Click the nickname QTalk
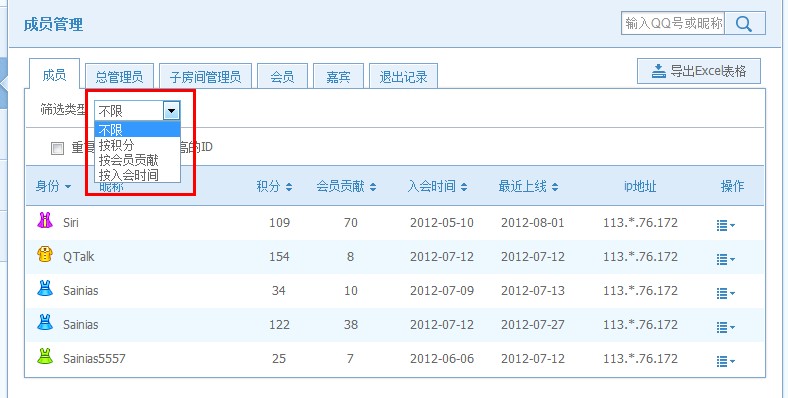The image size is (788, 398). (x=79, y=257)
